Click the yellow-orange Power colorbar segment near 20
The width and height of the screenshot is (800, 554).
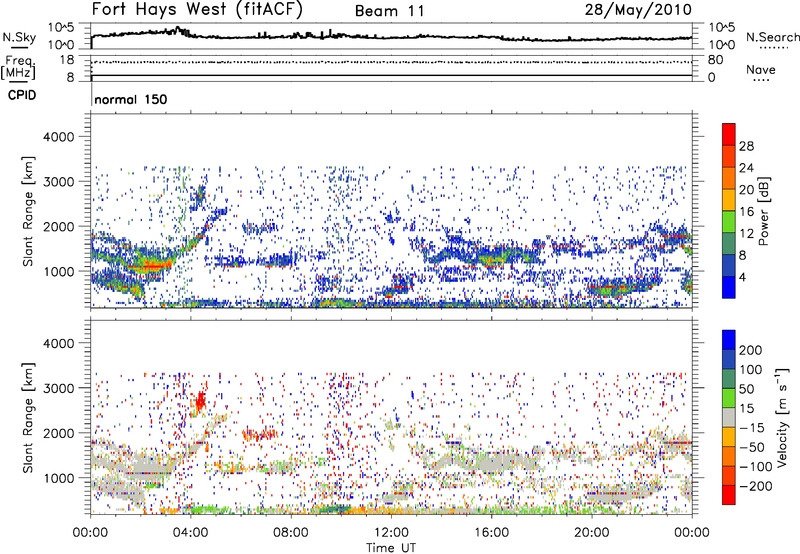point(729,199)
